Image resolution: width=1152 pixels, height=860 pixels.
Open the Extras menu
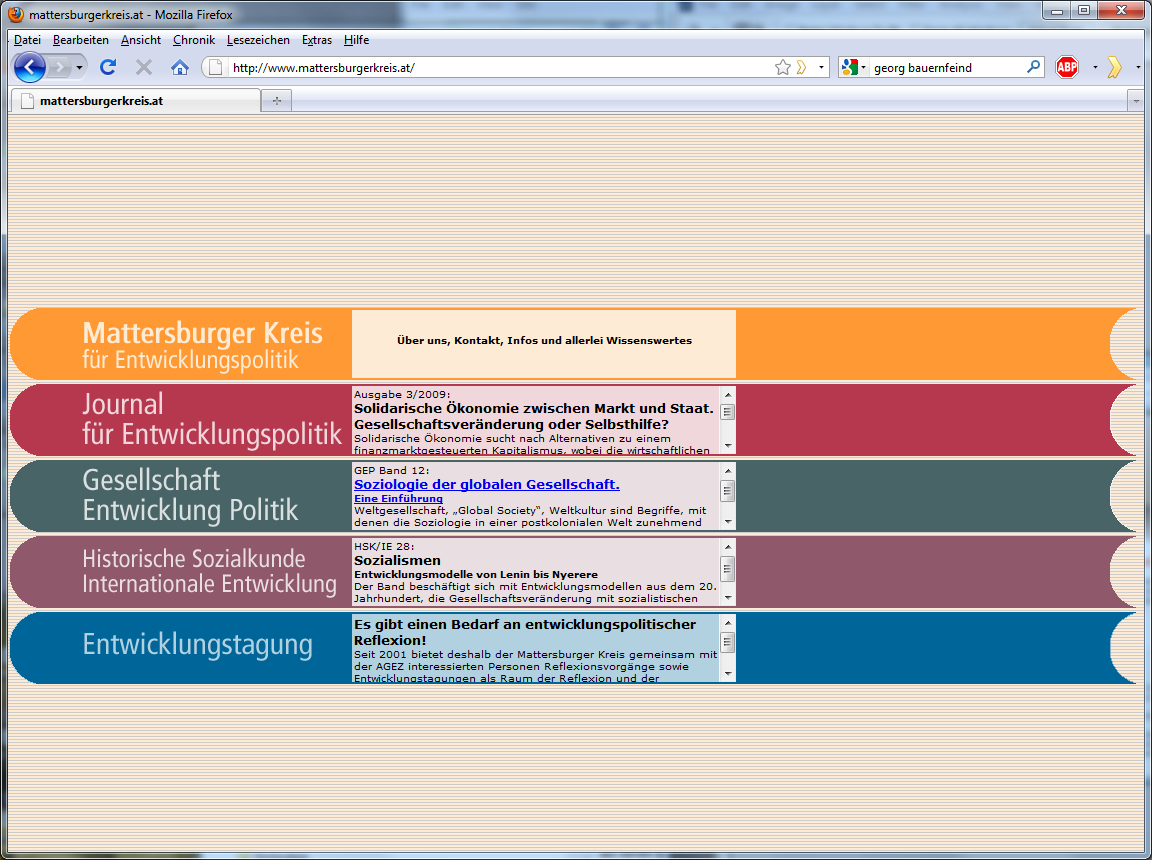pyautogui.click(x=317, y=40)
